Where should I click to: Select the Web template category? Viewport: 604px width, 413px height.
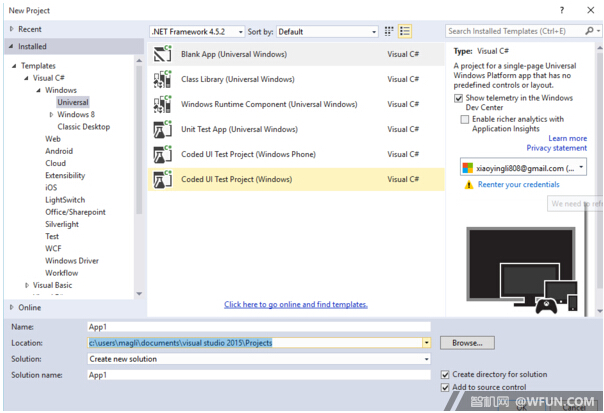[x=53, y=139]
